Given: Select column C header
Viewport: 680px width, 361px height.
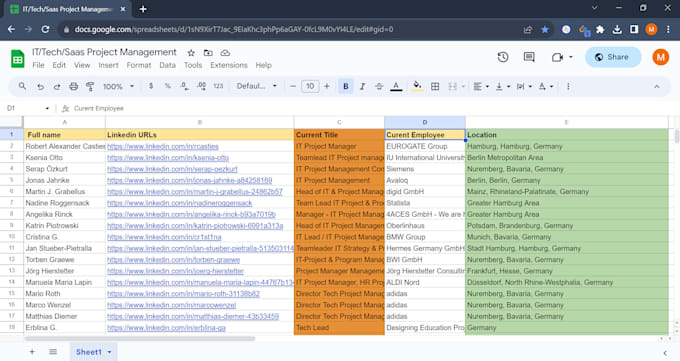Looking at the screenshot, I should 339,122.
